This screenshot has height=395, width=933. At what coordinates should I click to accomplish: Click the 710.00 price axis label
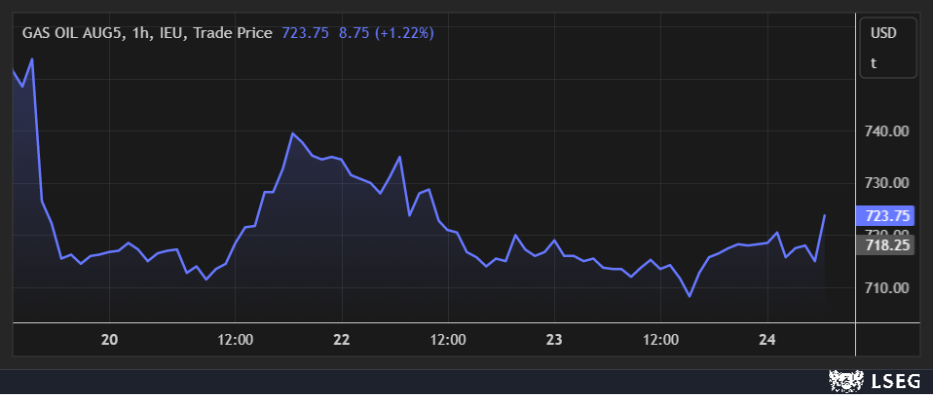886,288
